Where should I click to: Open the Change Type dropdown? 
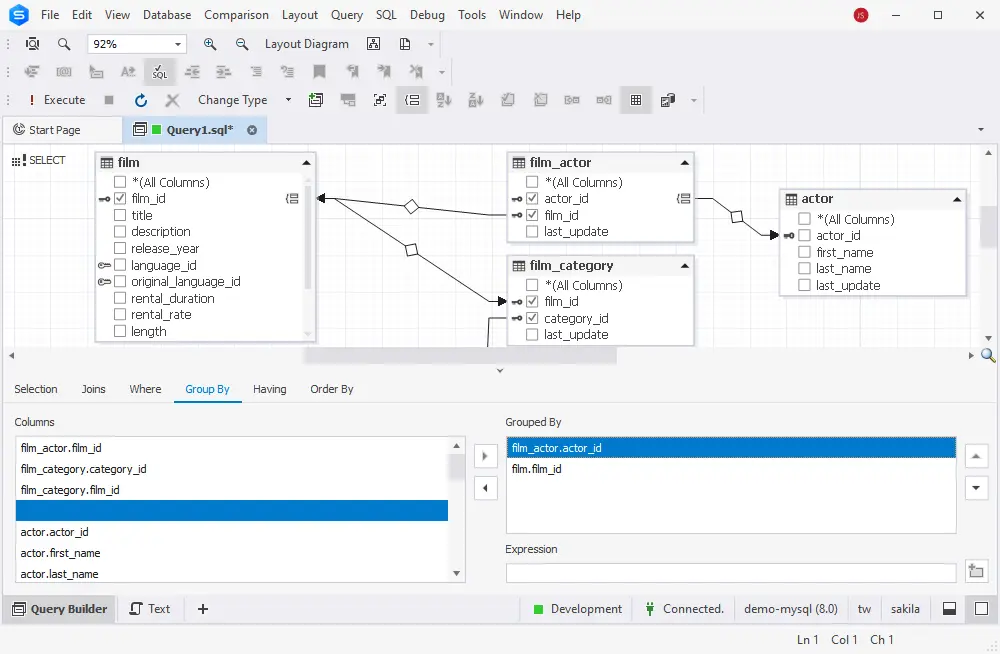point(287,100)
